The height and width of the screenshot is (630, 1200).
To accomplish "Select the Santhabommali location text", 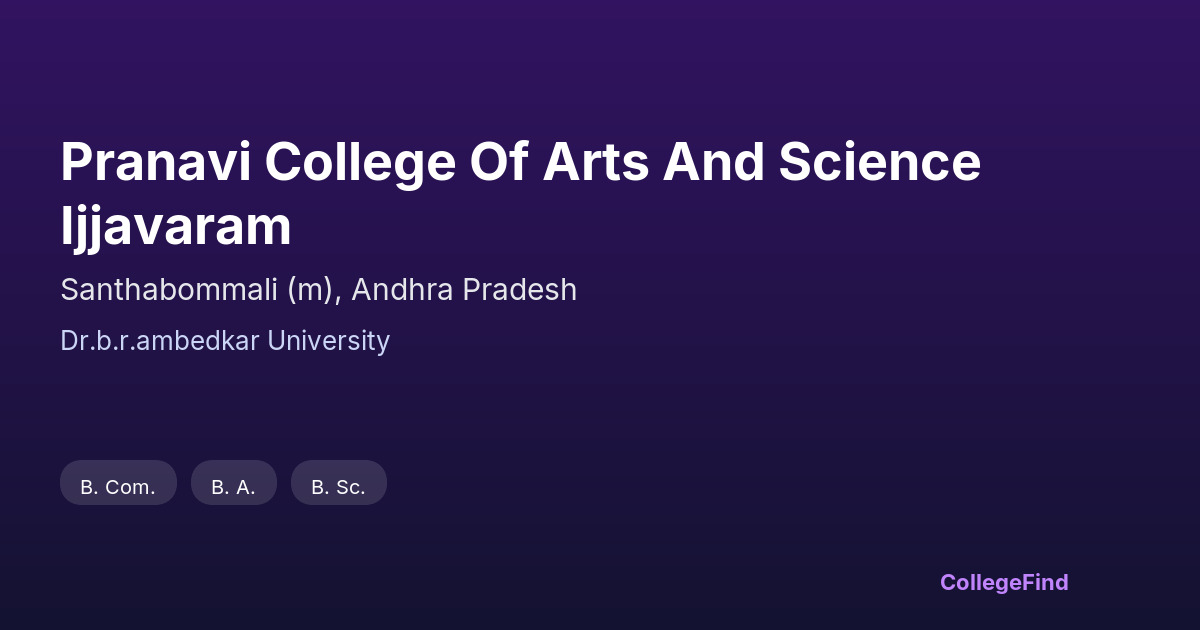I will [x=168, y=290].
